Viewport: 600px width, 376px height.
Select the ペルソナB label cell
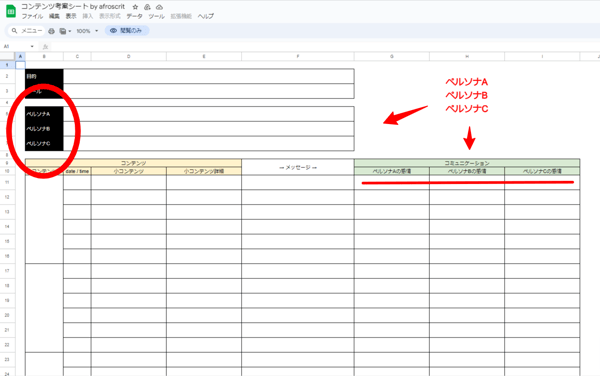[44, 129]
